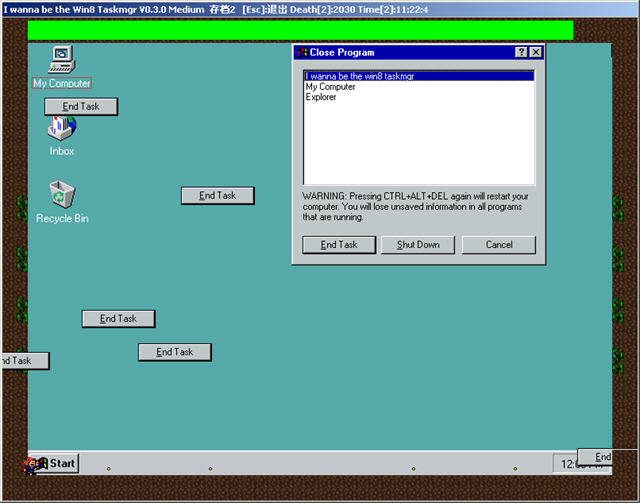Select the Recycle Bin icon
The height and width of the screenshot is (503, 640).
point(62,195)
